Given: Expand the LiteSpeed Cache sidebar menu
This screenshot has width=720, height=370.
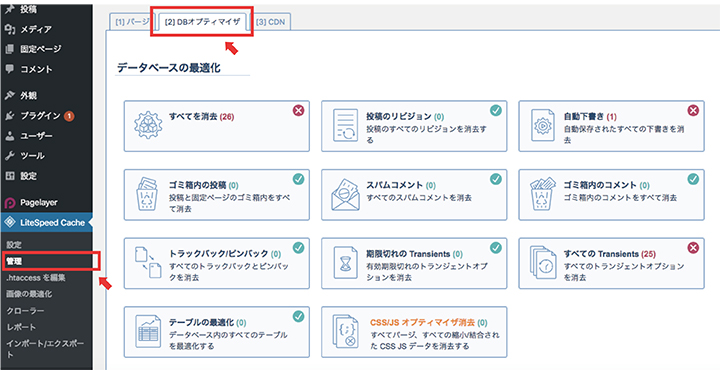Looking at the screenshot, I should coord(46,223).
